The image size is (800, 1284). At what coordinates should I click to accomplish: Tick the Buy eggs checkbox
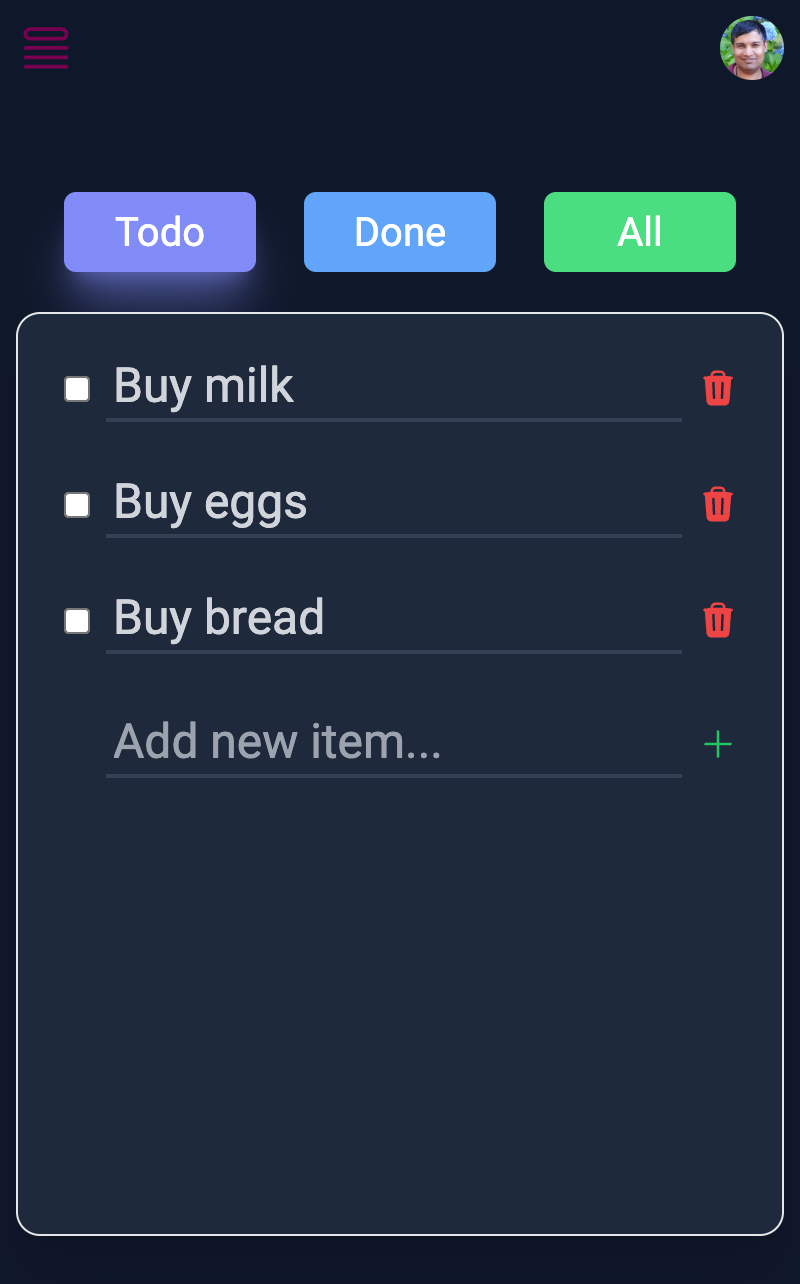click(77, 505)
